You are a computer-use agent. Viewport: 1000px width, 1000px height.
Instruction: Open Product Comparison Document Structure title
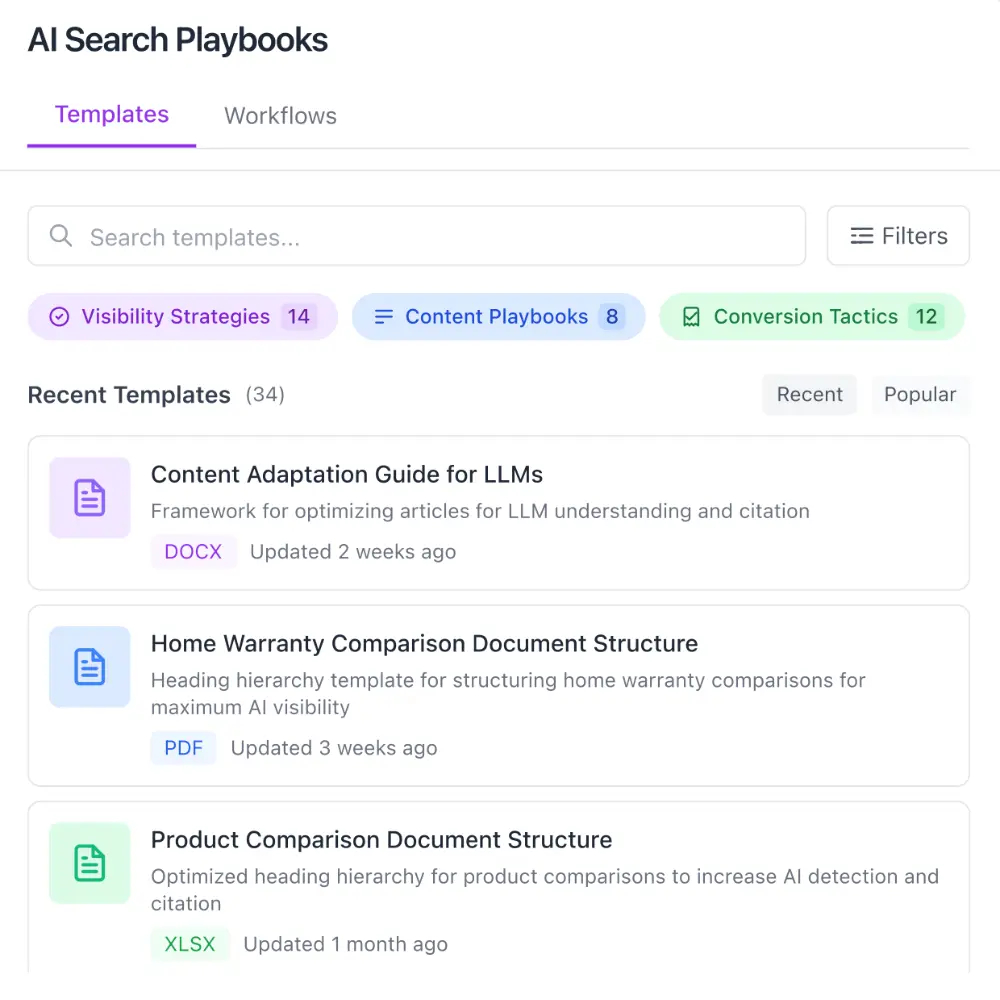pyautogui.click(x=381, y=840)
